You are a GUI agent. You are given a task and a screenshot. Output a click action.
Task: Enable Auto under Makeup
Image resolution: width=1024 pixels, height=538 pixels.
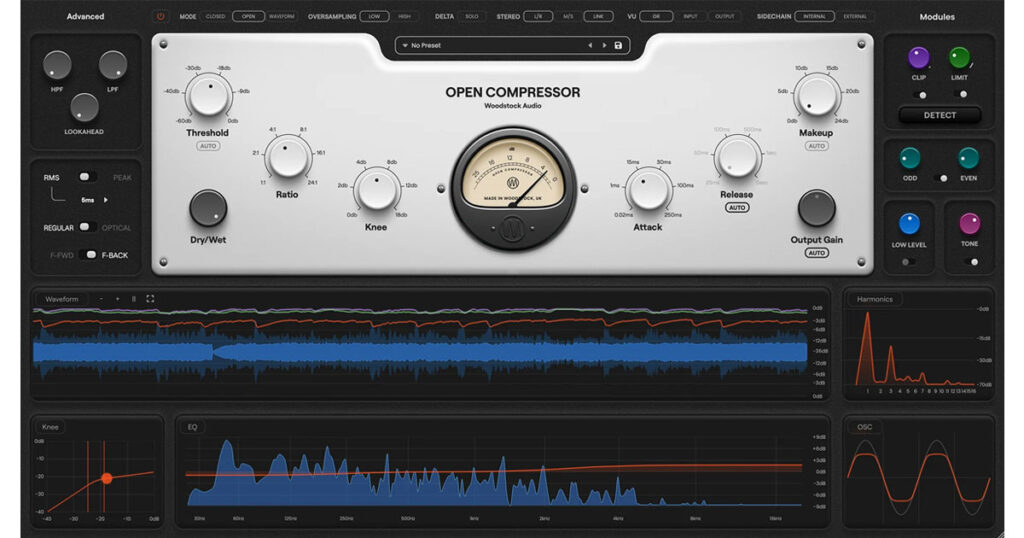[816, 146]
